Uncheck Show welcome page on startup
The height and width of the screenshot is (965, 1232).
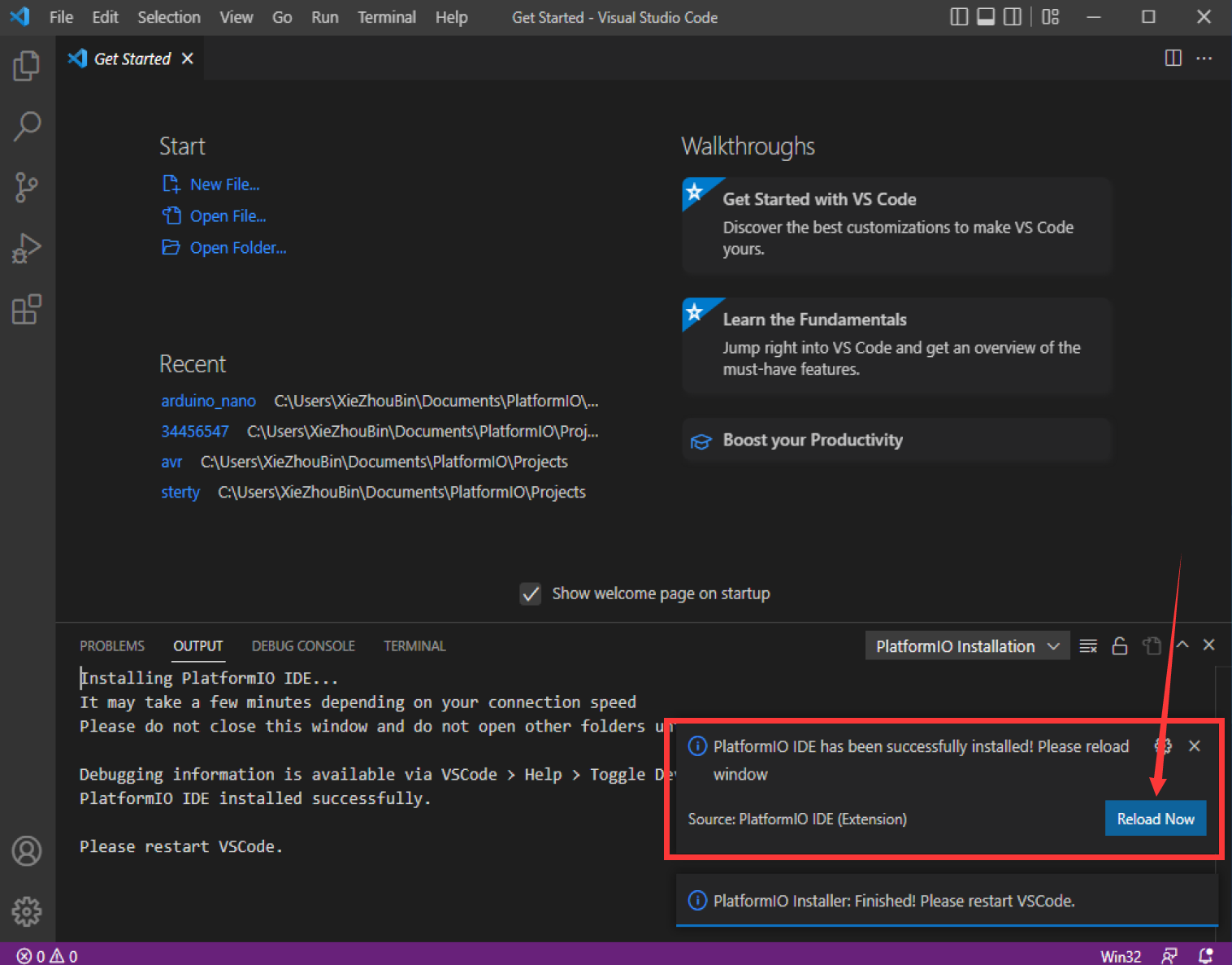[x=530, y=593]
